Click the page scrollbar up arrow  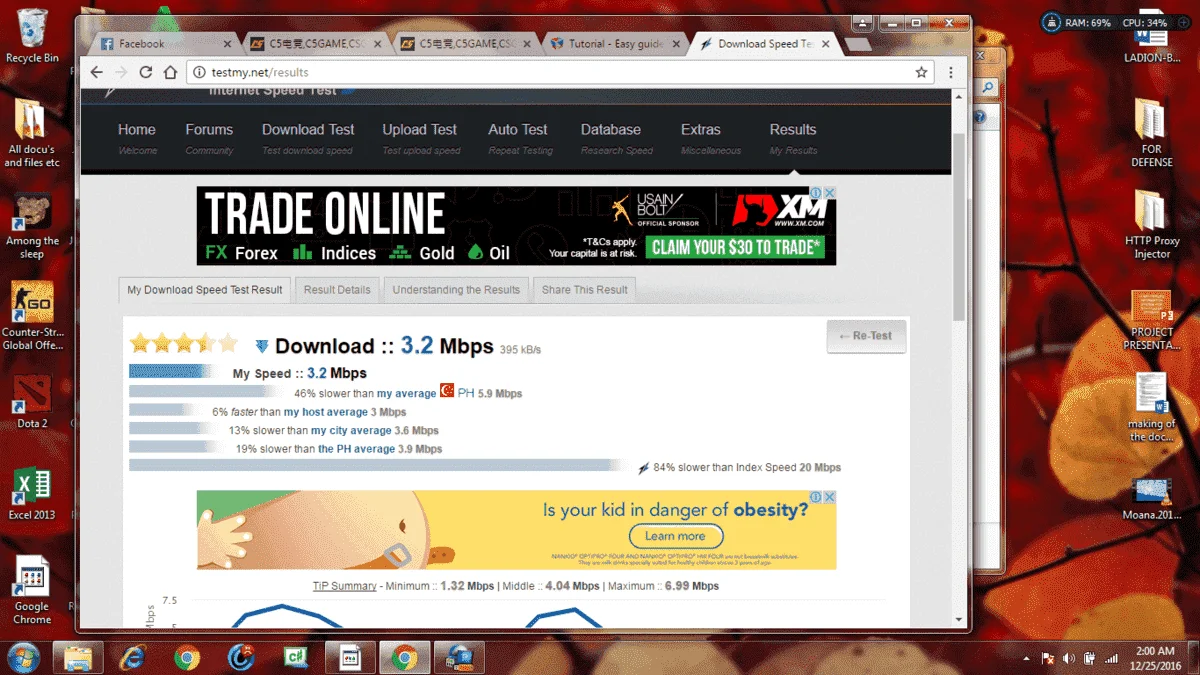959,97
